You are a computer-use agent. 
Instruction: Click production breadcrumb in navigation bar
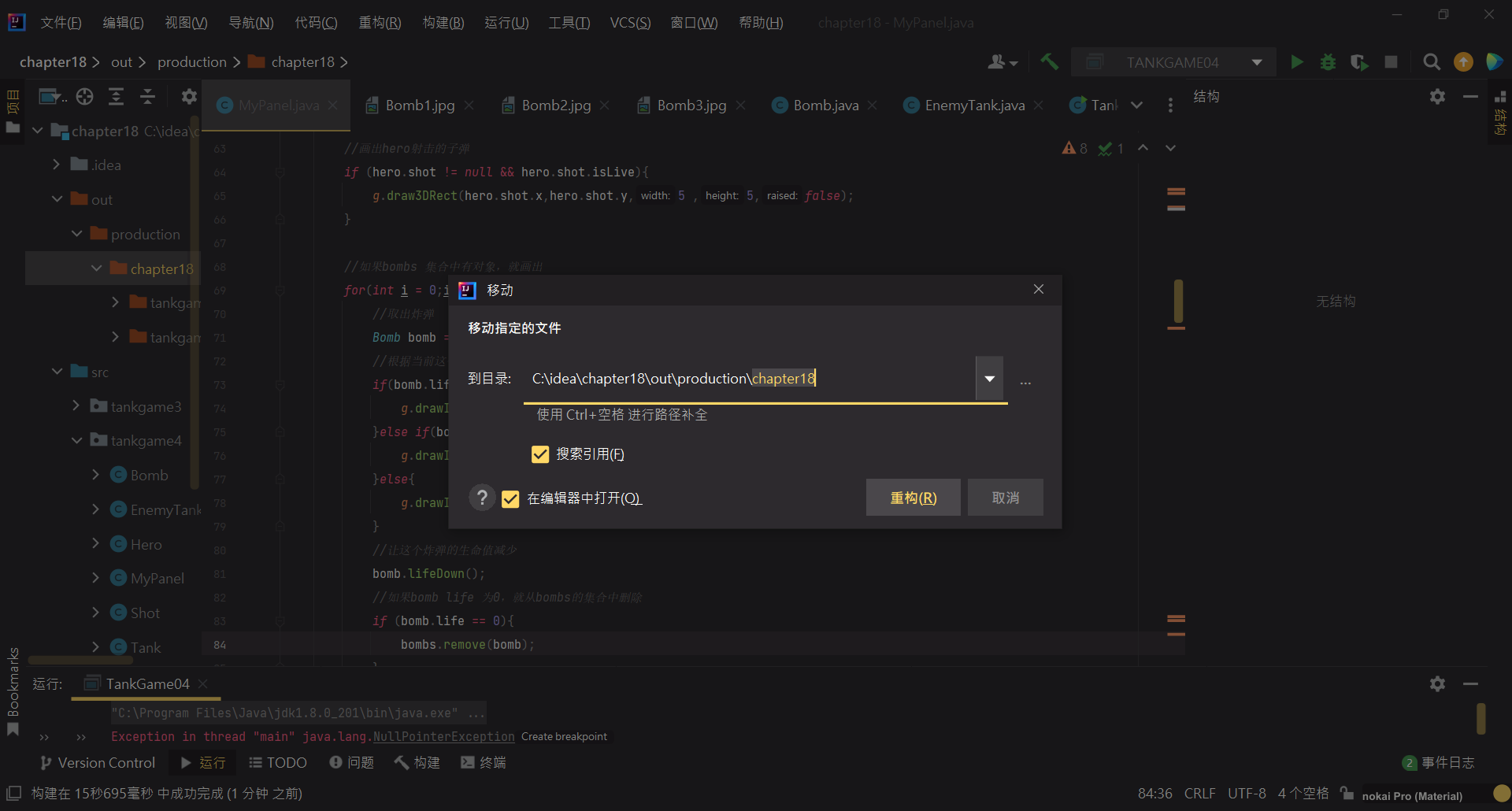[191, 61]
